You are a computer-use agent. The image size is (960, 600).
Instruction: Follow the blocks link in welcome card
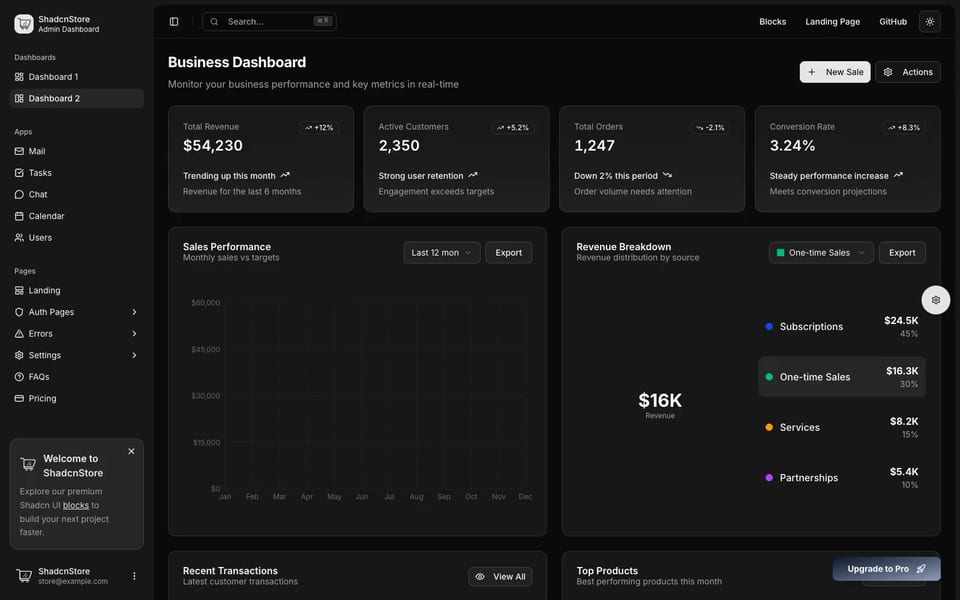click(76, 505)
